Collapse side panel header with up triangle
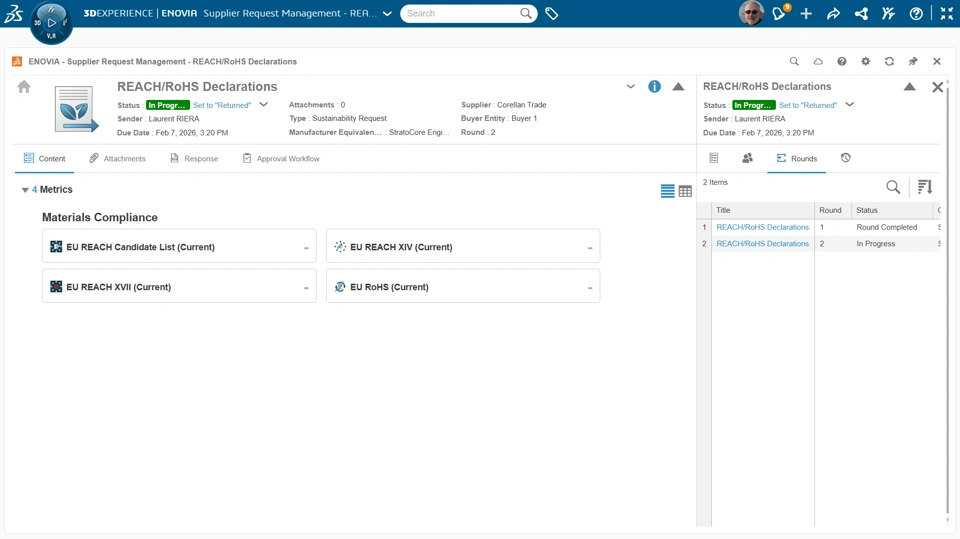 coord(910,86)
